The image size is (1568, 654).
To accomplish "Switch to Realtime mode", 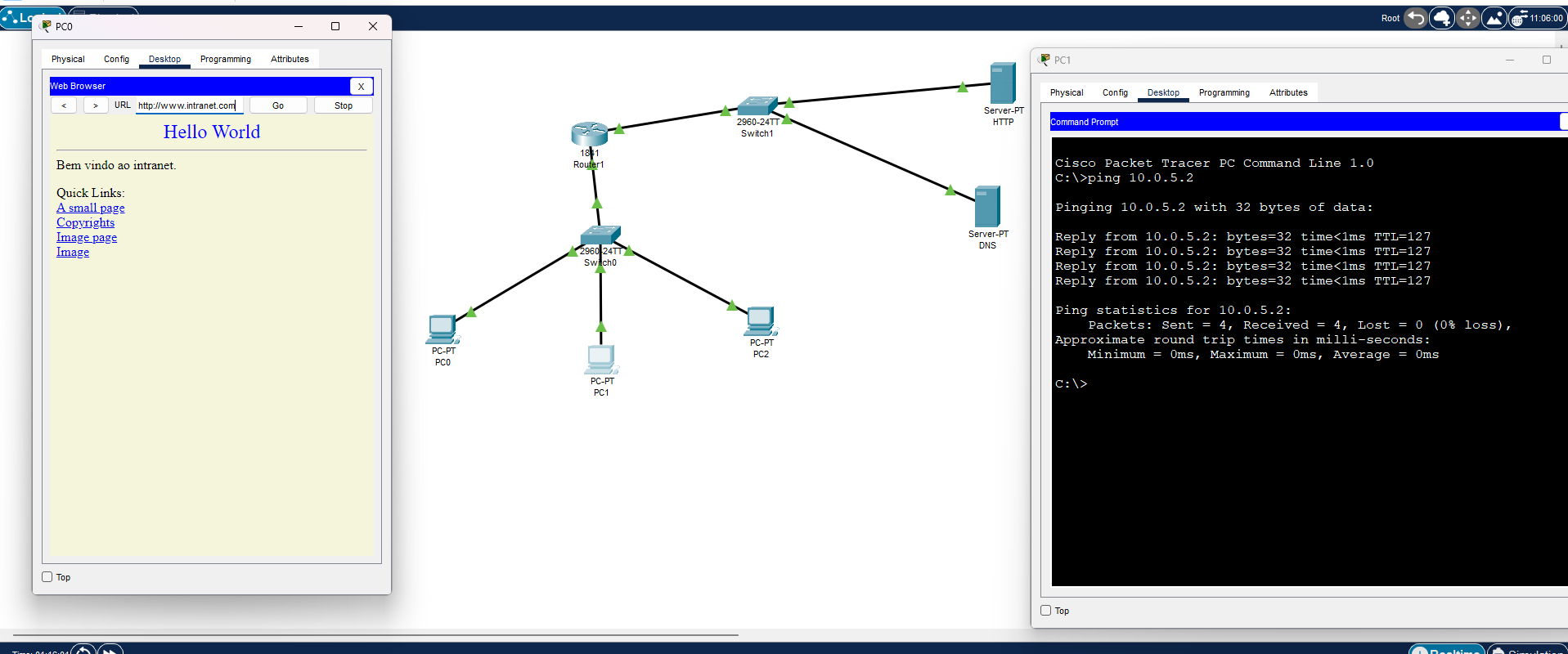I will tap(1447, 650).
